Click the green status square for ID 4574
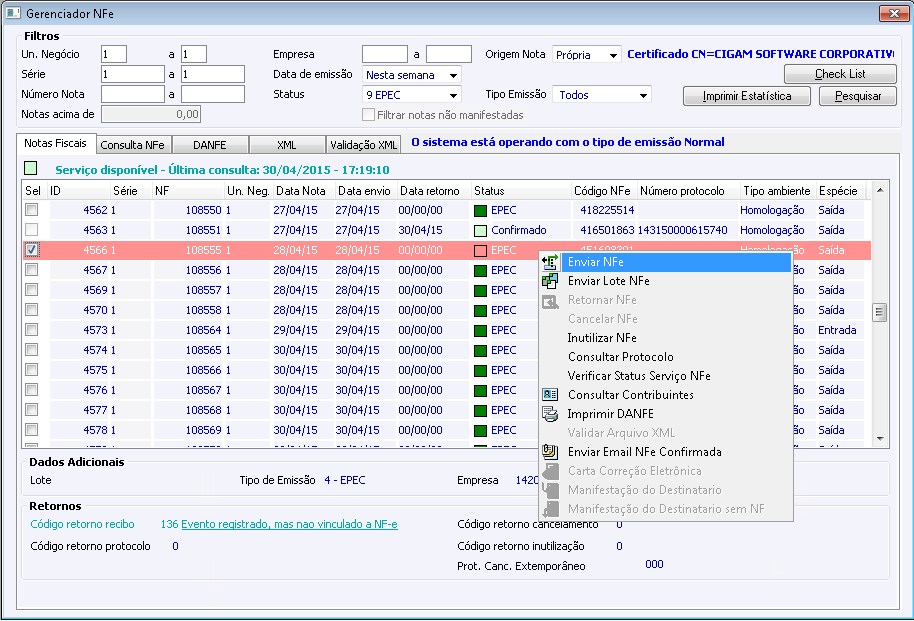This screenshot has height=621, width=914. [x=480, y=350]
